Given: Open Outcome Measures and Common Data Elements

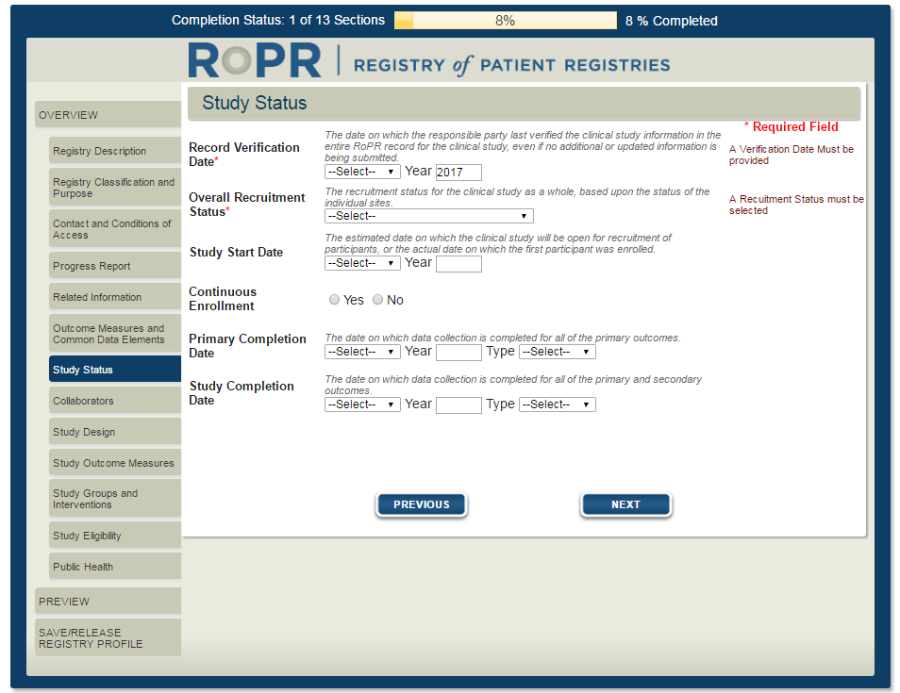Looking at the screenshot, I should (x=115, y=334).
